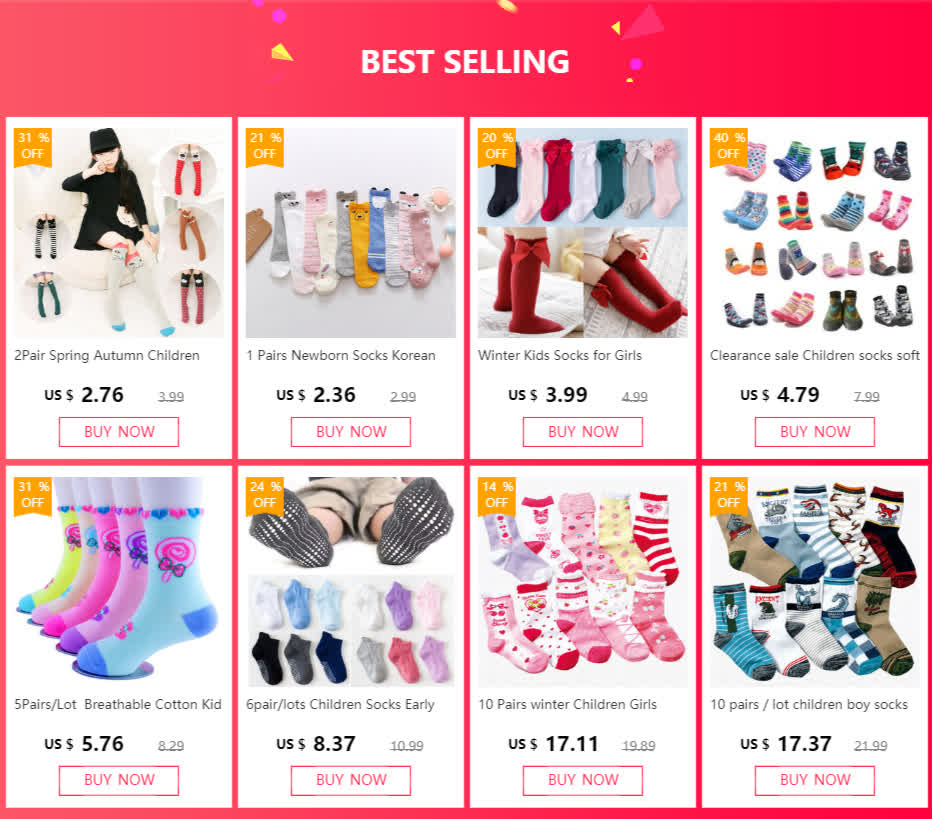This screenshot has width=932, height=819.
Task: Open the pink girls 10 pairs socks image
Action: click(582, 582)
